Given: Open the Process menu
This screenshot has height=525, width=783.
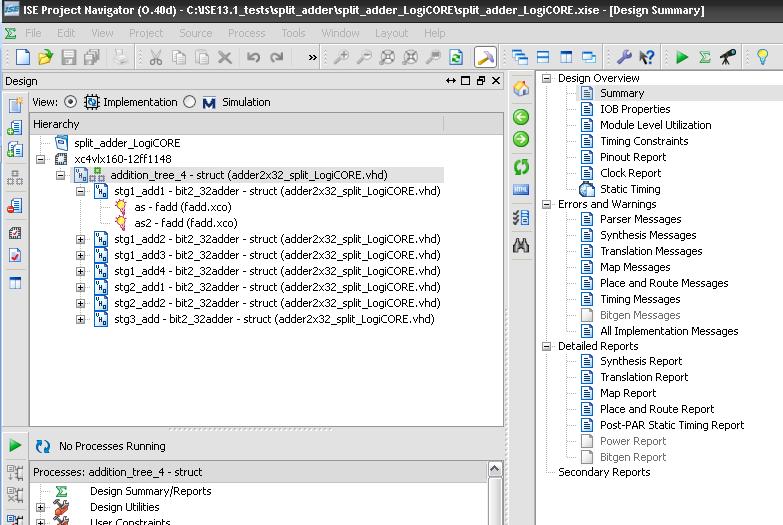Looking at the screenshot, I should coord(246,33).
